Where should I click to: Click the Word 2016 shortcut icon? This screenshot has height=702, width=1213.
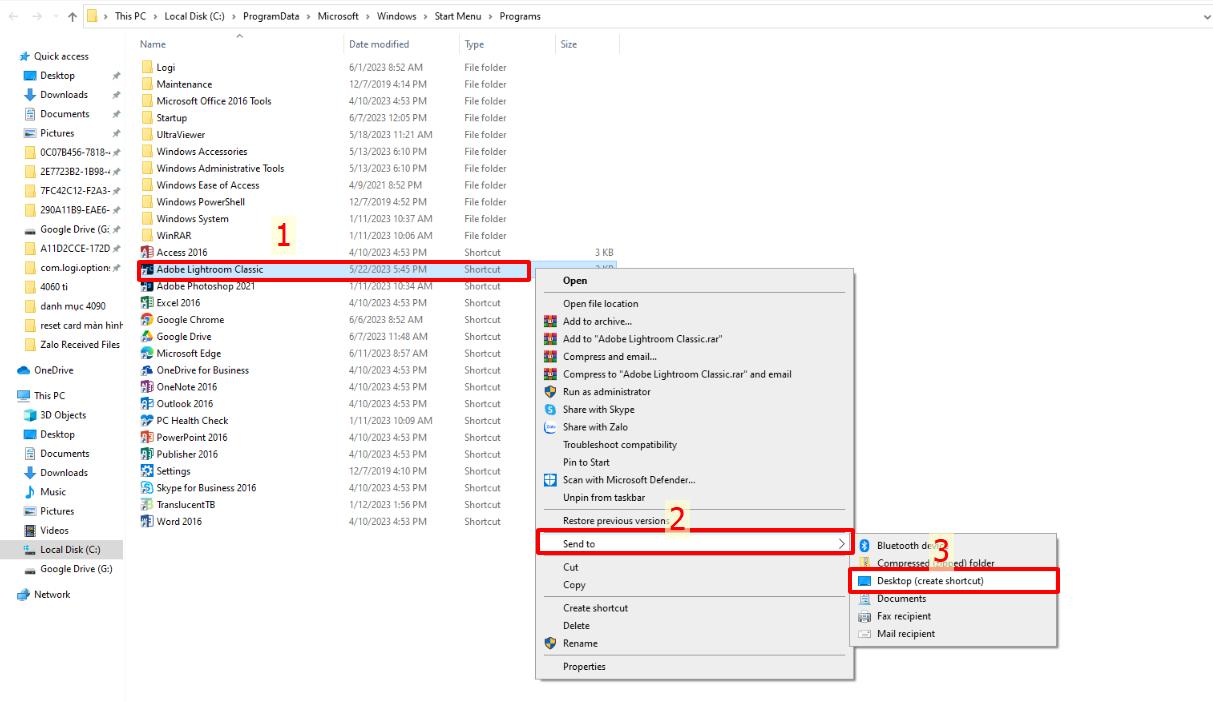click(x=147, y=522)
